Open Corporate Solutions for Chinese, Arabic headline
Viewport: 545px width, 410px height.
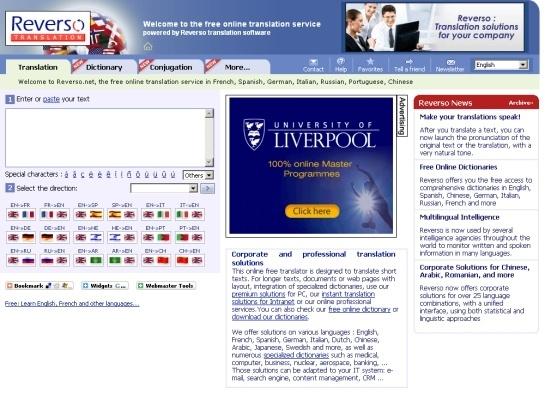pos(474,271)
